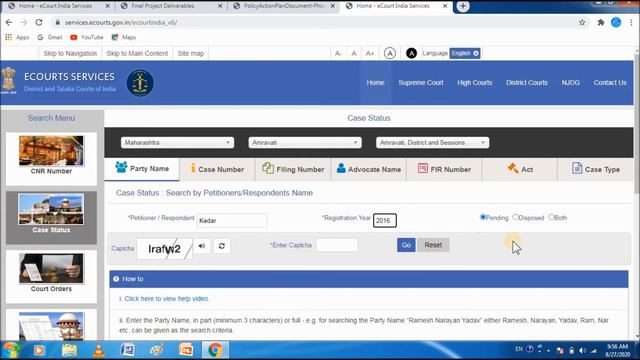Viewport: 640px width, 360px height.
Task: Select the Both radio button
Action: click(551, 217)
